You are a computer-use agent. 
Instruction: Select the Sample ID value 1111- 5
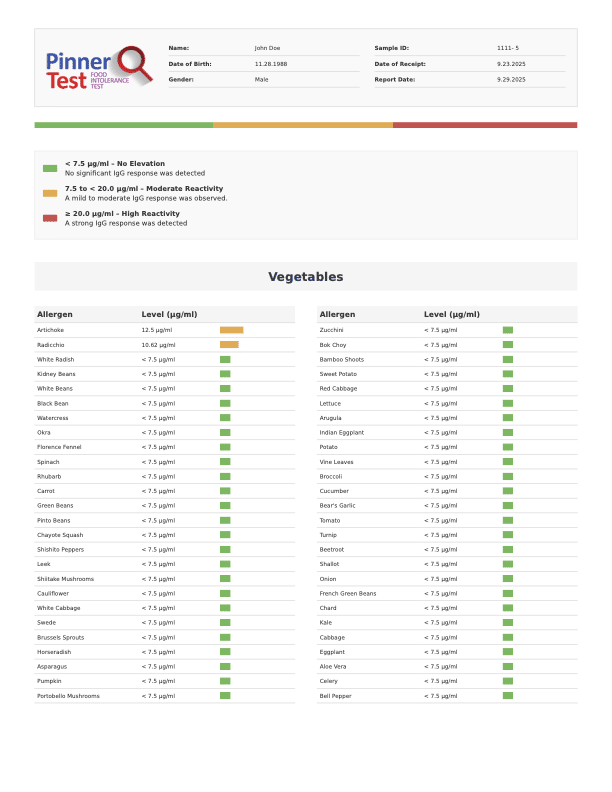point(508,48)
